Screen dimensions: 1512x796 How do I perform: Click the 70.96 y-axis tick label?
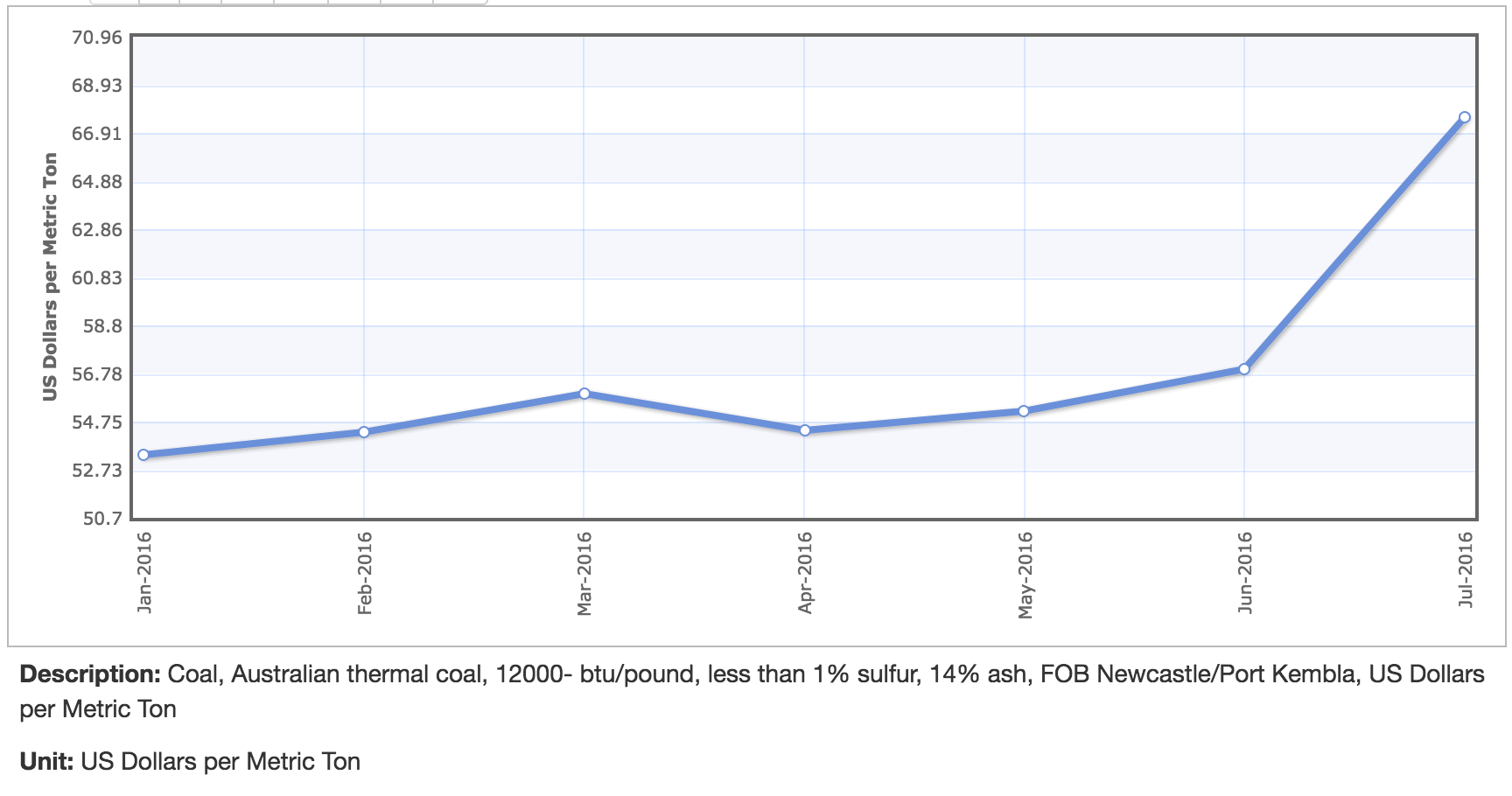coord(97,38)
